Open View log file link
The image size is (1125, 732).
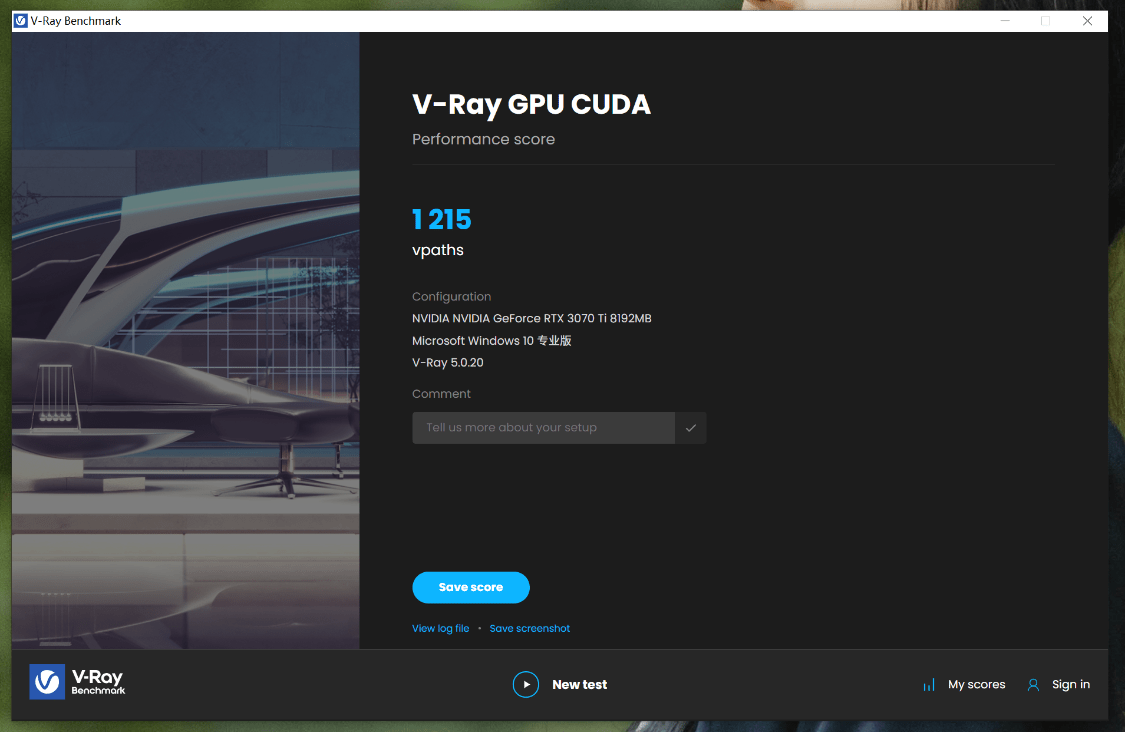pos(441,629)
